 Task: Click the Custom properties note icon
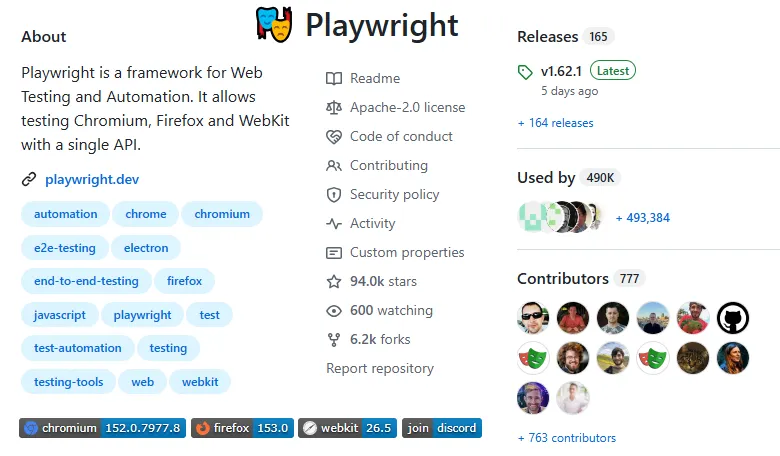pyautogui.click(x=334, y=253)
